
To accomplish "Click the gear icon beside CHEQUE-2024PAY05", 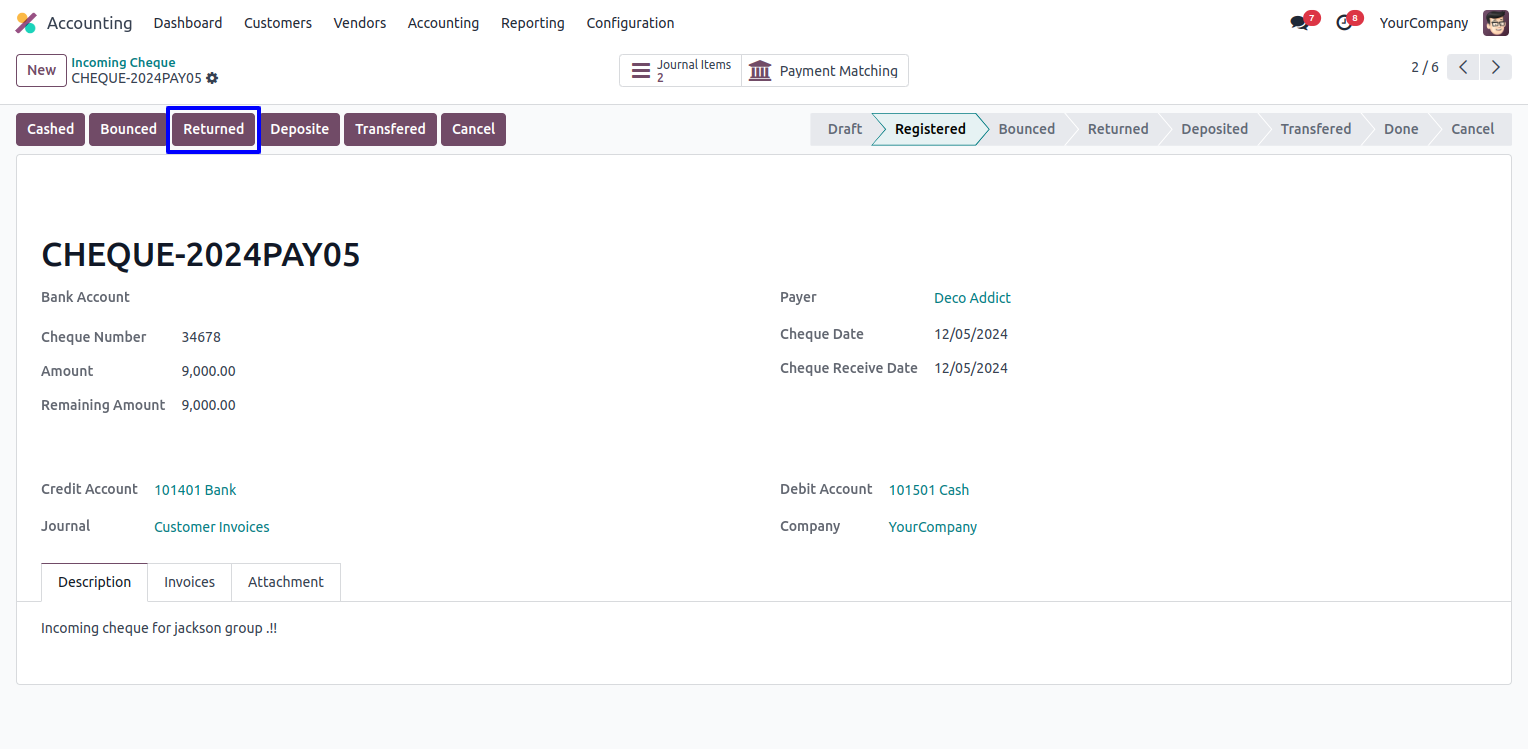I will pyautogui.click(x=212, y=78).
